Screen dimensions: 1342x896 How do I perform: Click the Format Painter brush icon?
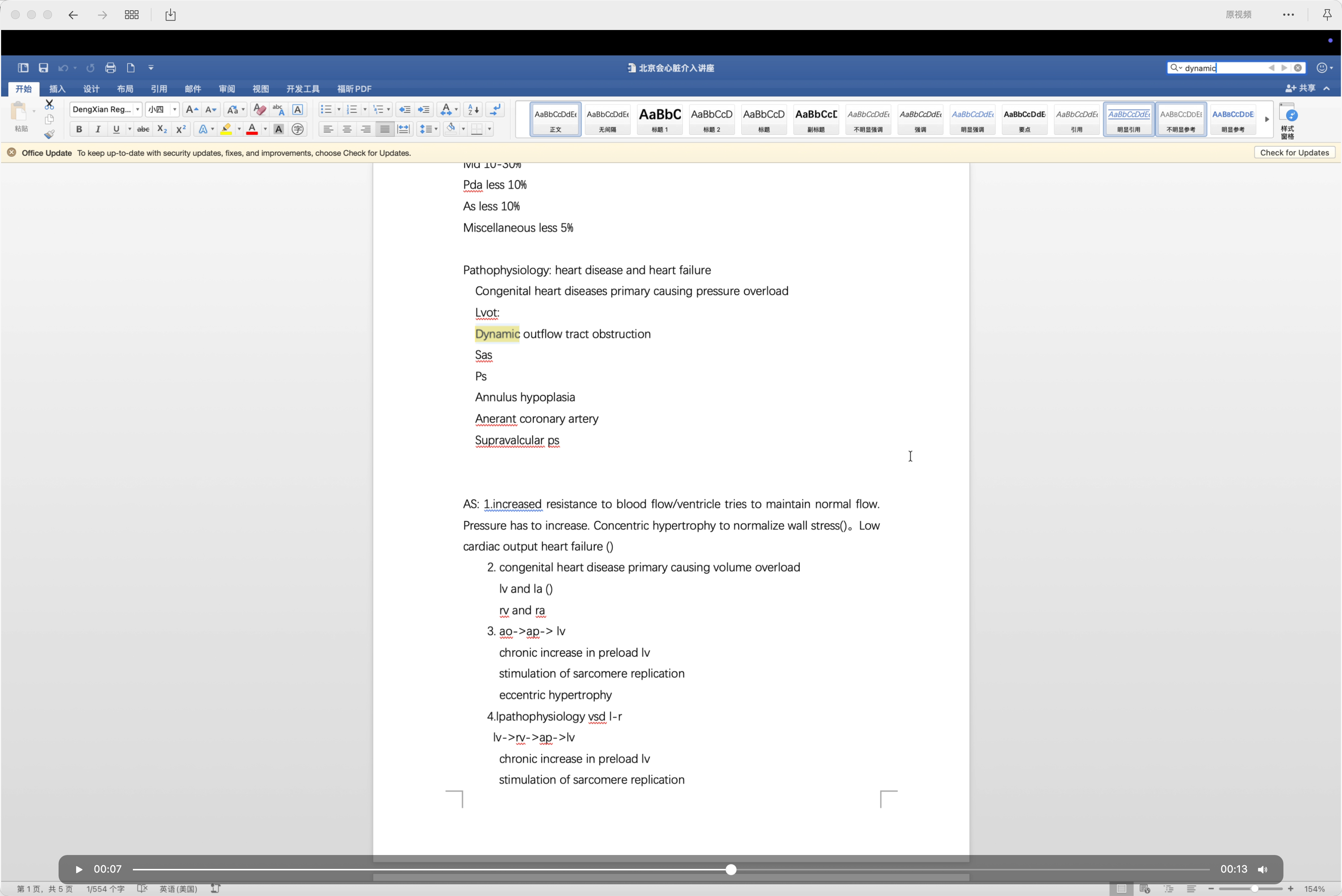pos(49,134)
